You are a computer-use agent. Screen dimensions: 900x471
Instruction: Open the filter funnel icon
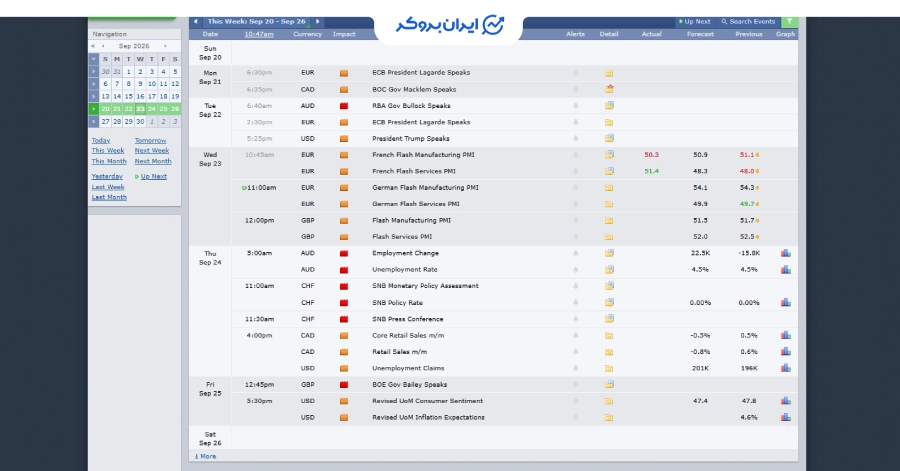790,22
